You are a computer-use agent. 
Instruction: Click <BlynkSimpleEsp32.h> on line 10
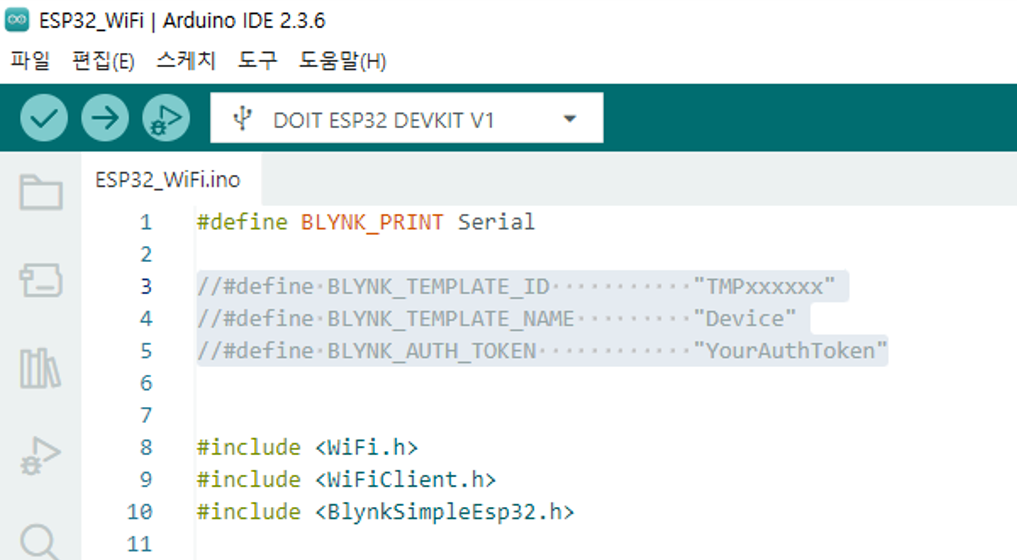pos(444,512)
